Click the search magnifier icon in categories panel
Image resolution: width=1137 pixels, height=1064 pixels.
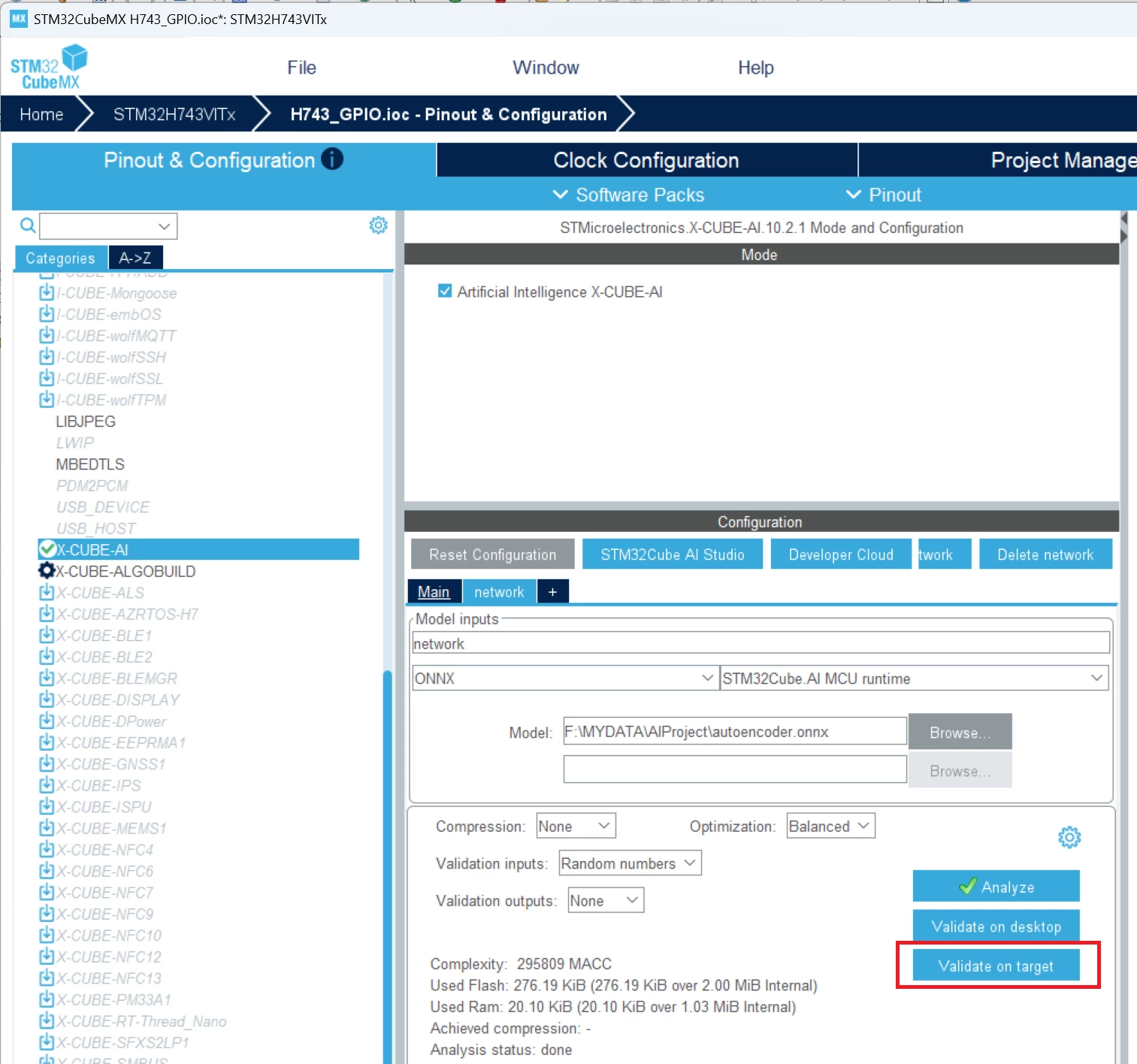28,225
